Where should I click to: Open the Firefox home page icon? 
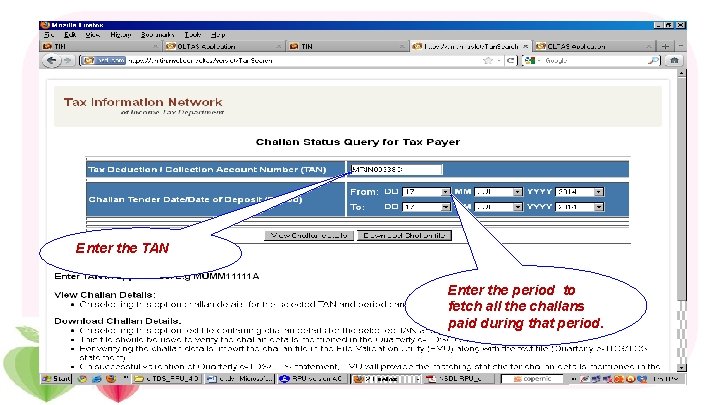(674, 60)
